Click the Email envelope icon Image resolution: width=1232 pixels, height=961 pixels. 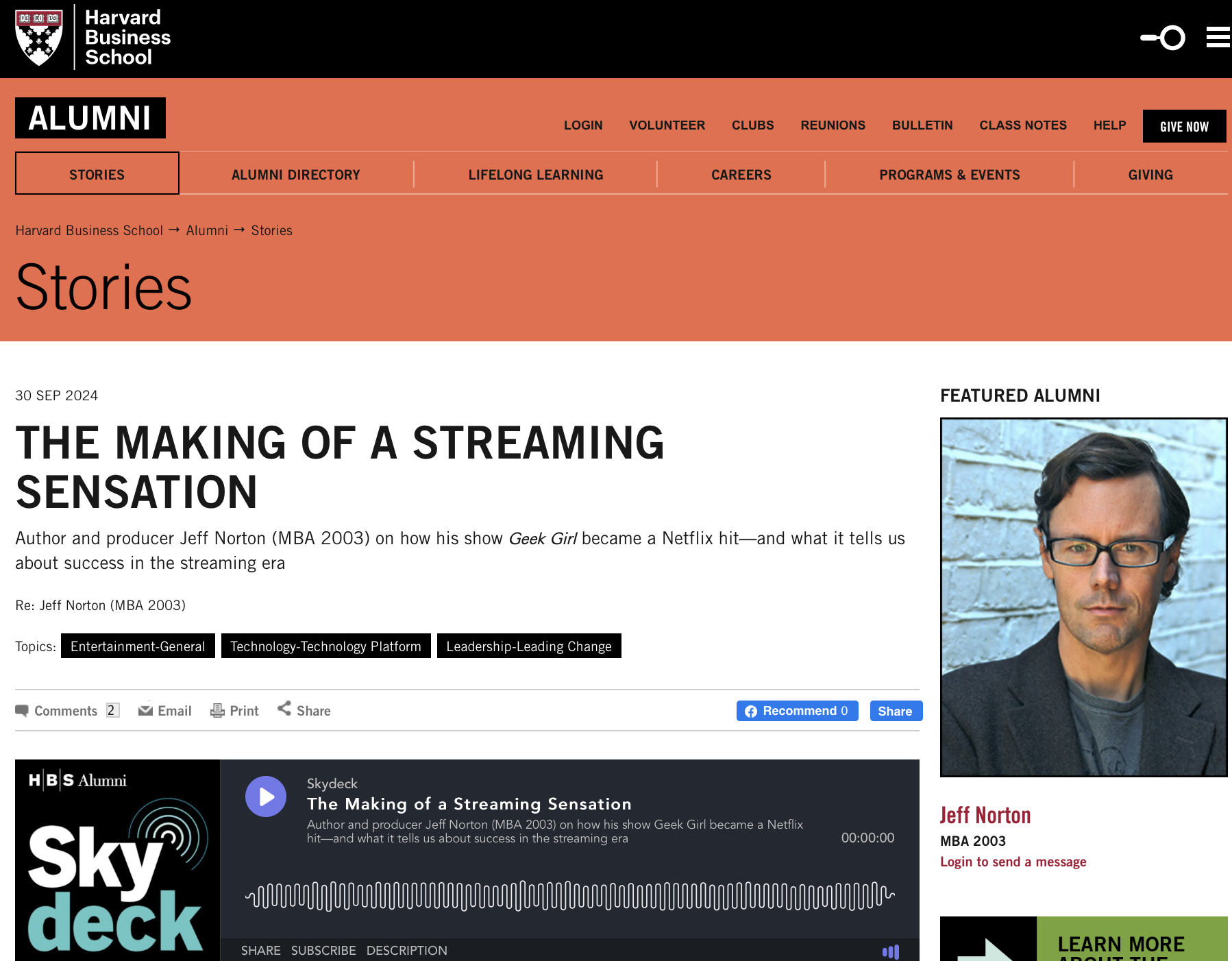tap(145, 711)
